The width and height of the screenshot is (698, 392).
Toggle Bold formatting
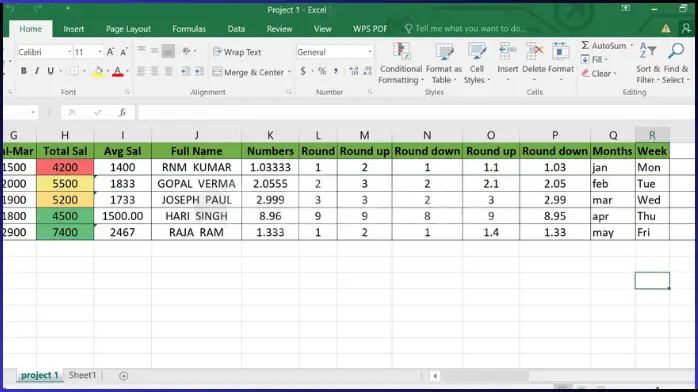[x=24, y=71]
